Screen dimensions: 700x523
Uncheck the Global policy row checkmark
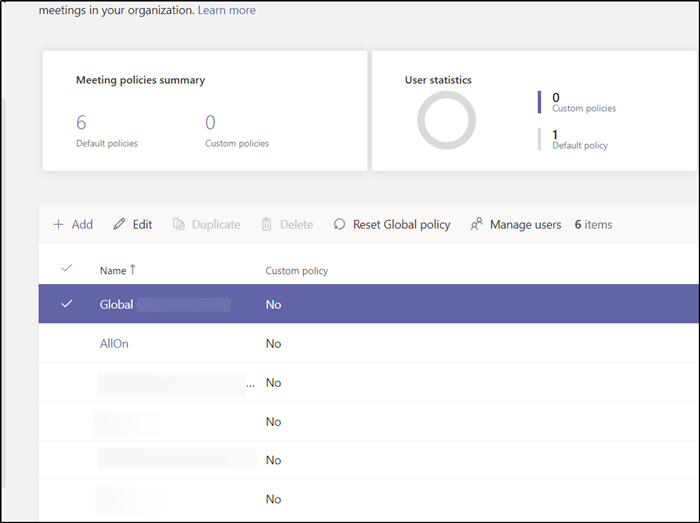tap(67, 304)
